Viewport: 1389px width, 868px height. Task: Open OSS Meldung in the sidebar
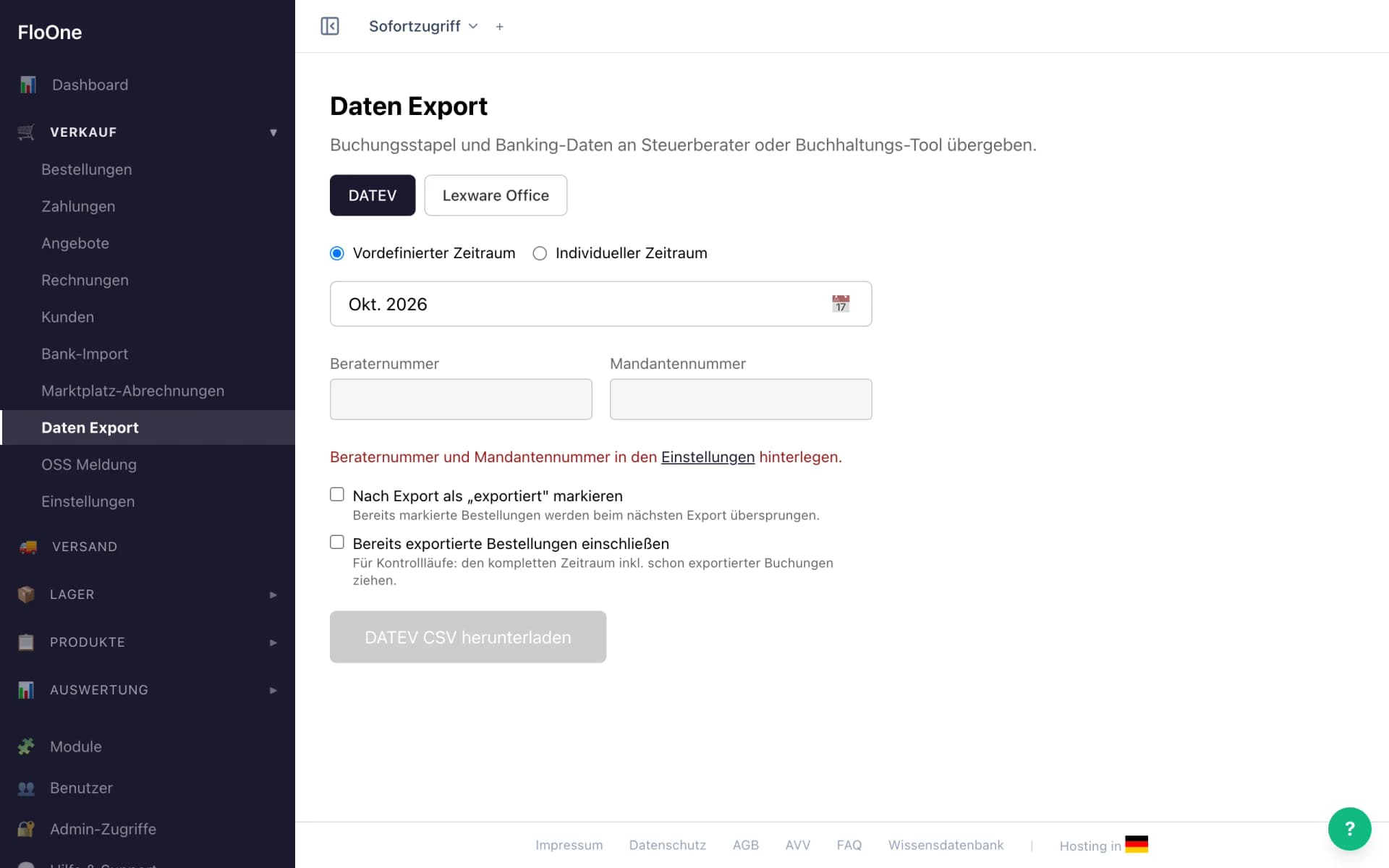89,464
